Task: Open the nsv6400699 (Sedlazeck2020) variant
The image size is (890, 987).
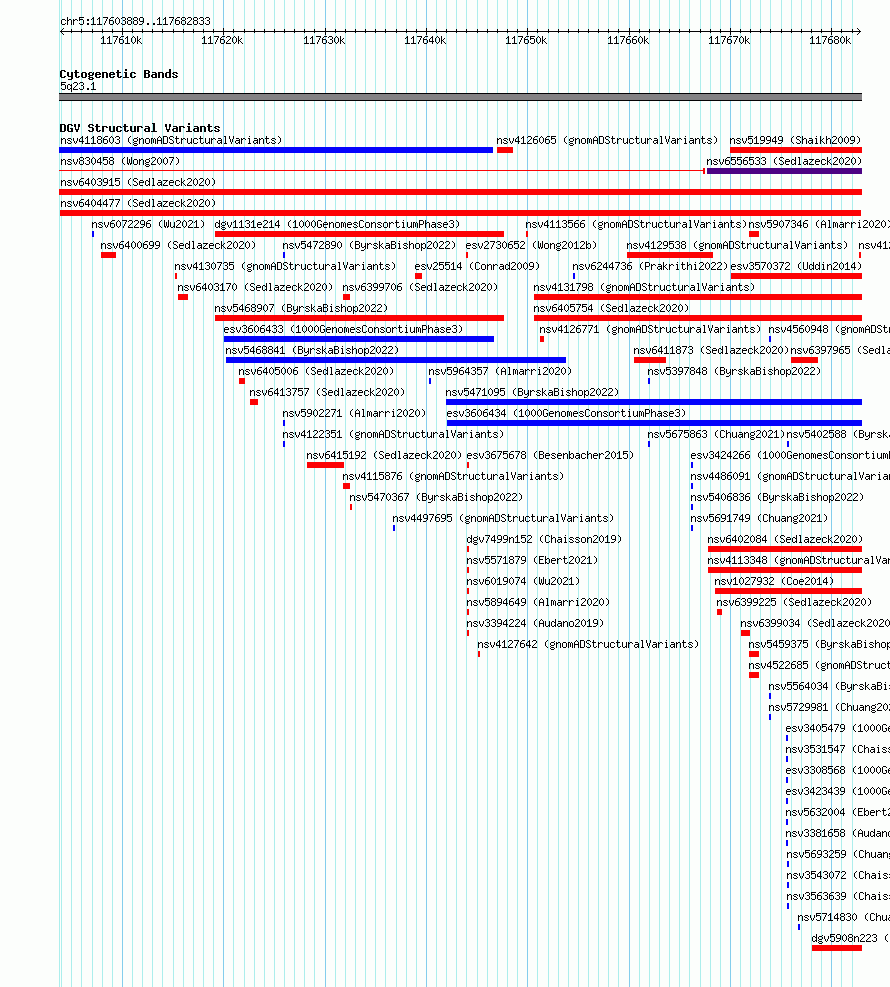Action: [x=178, y=245]
